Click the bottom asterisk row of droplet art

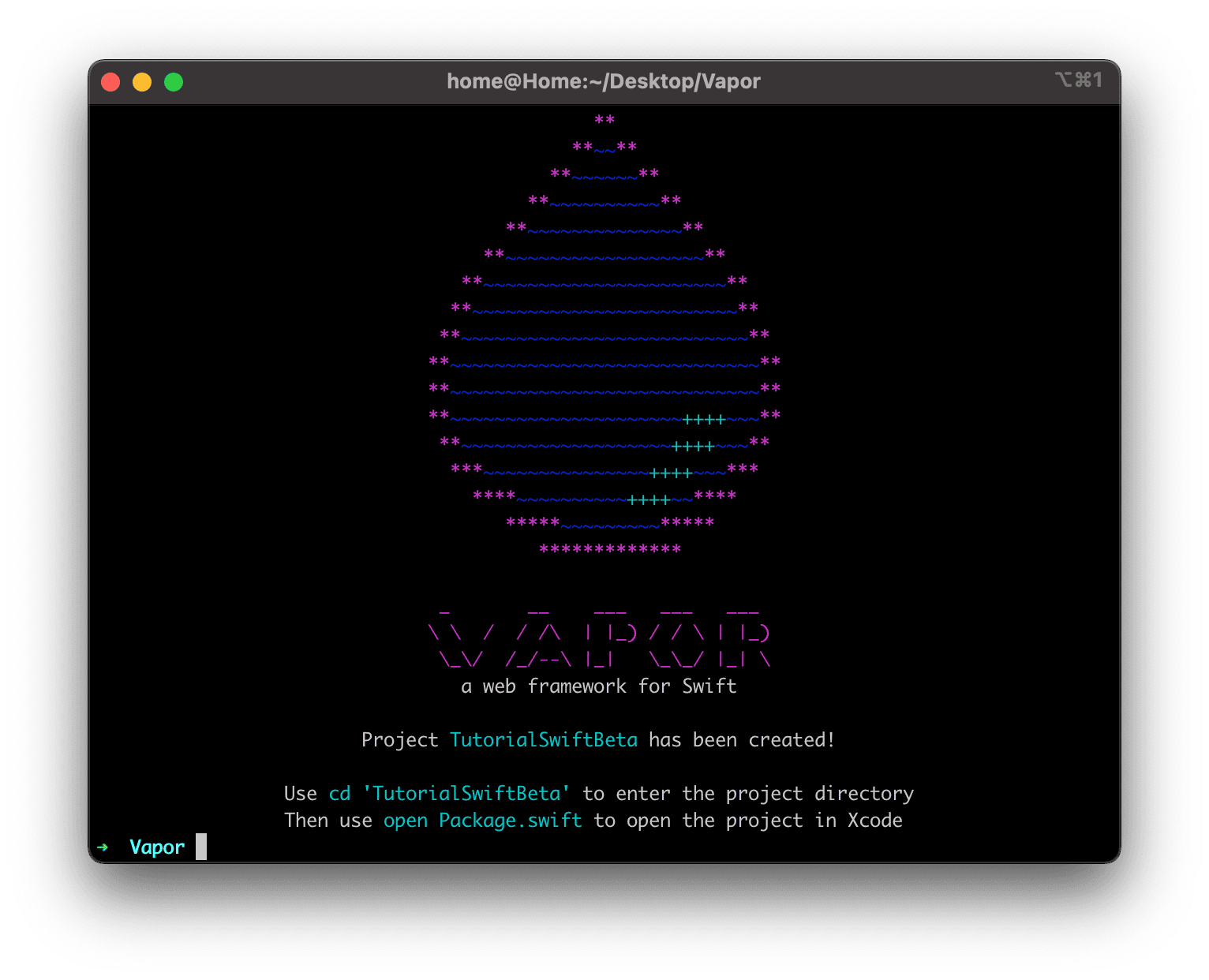610,549
